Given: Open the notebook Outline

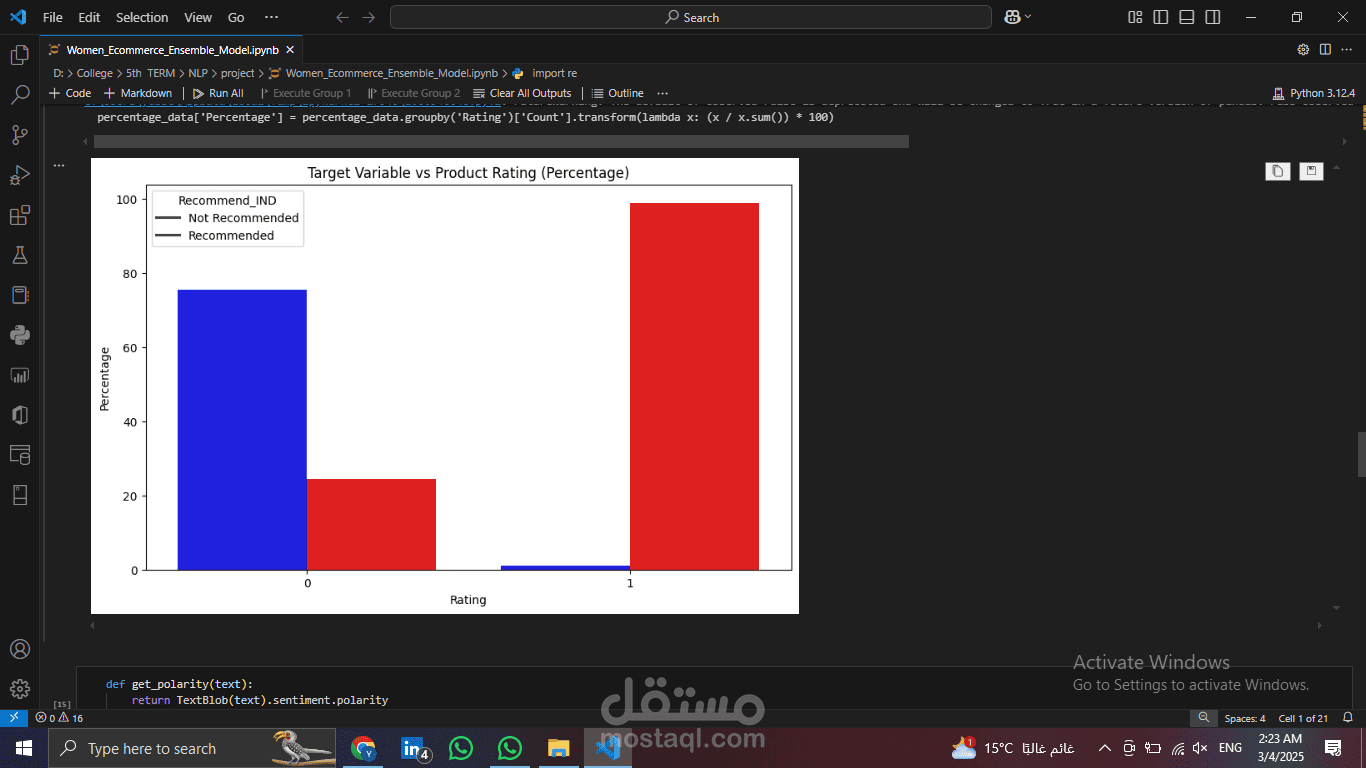Looking at the screenshot, I should [x=618, y=93].
